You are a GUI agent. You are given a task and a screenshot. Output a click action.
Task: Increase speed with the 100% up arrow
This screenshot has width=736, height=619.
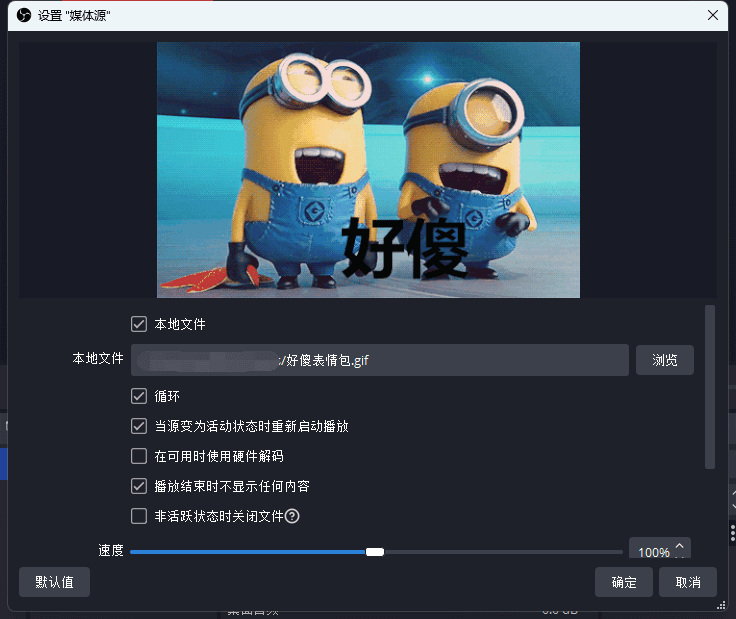[x=679, y=546]
